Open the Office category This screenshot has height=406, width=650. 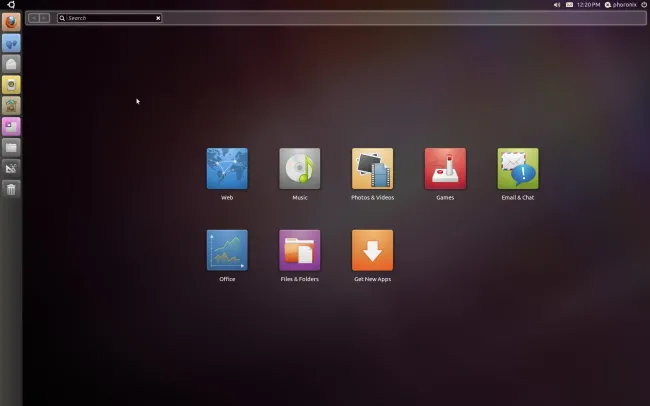pos(227,250)
